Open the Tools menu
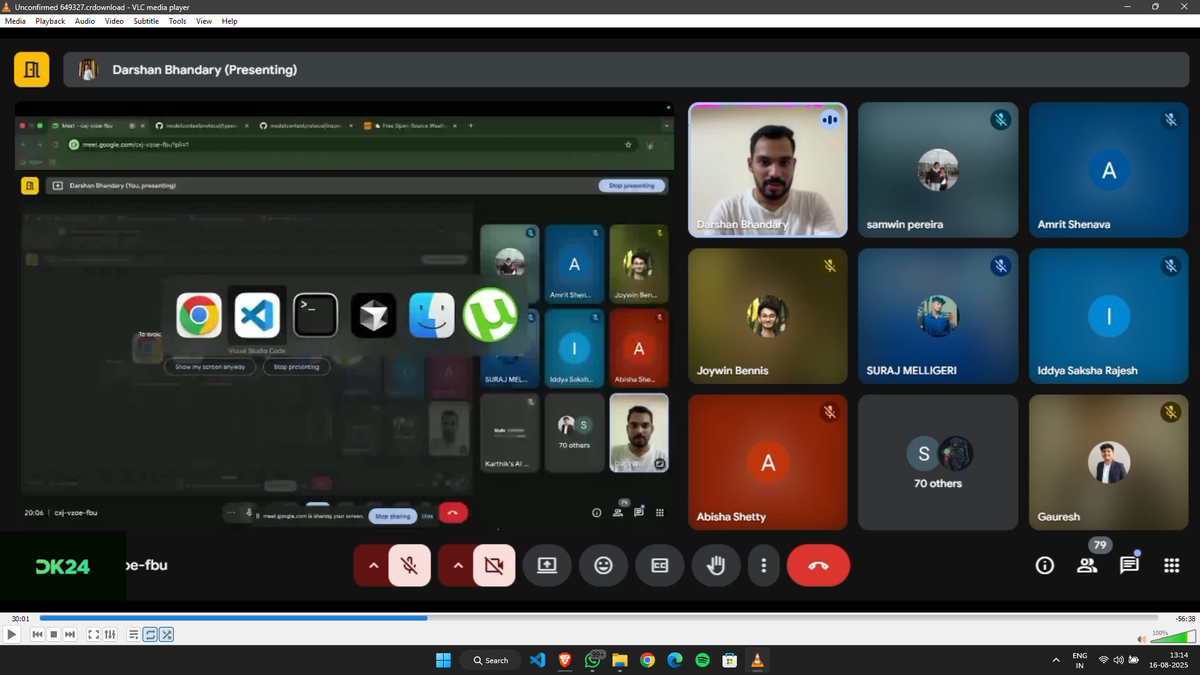Viewport: 1200px width, 675px height. point(177,21)
